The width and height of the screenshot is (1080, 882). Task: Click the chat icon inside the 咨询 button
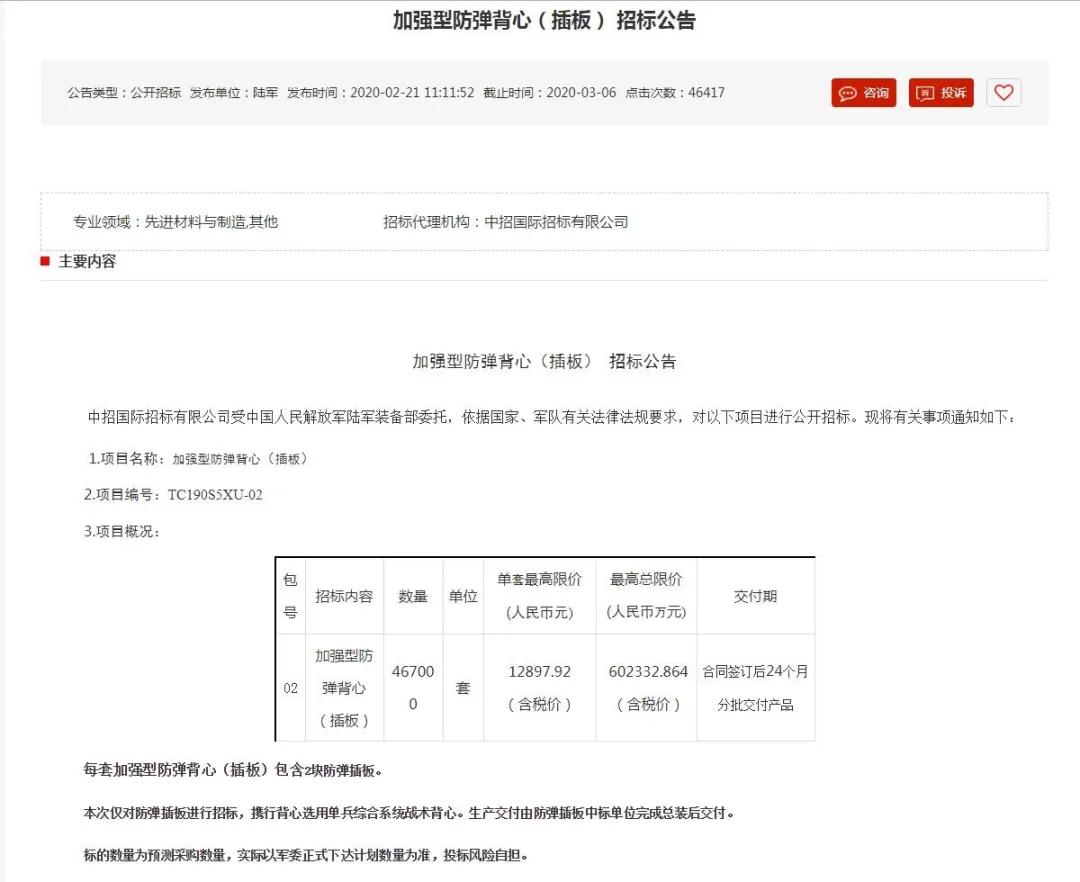[846, 92]
